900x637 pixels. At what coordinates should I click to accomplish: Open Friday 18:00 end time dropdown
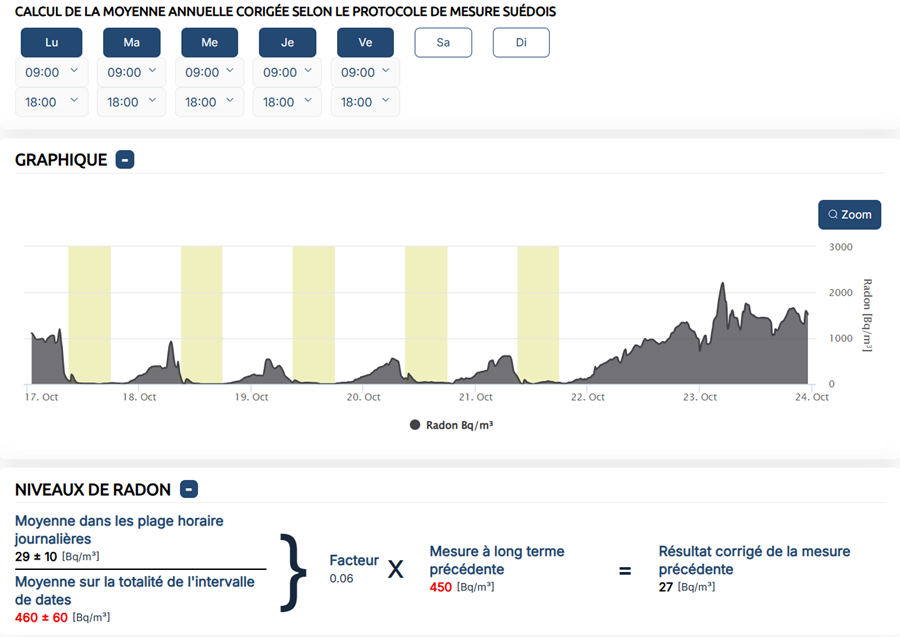click(365, 102)
